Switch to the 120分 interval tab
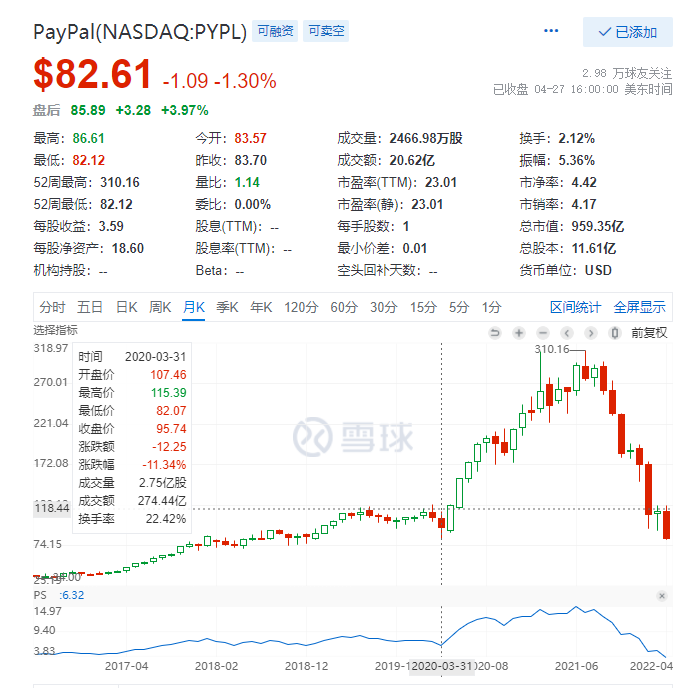Image resolution: width=691 pixels, height=688 pixels. pyautogui.click(x=301, y=307)
